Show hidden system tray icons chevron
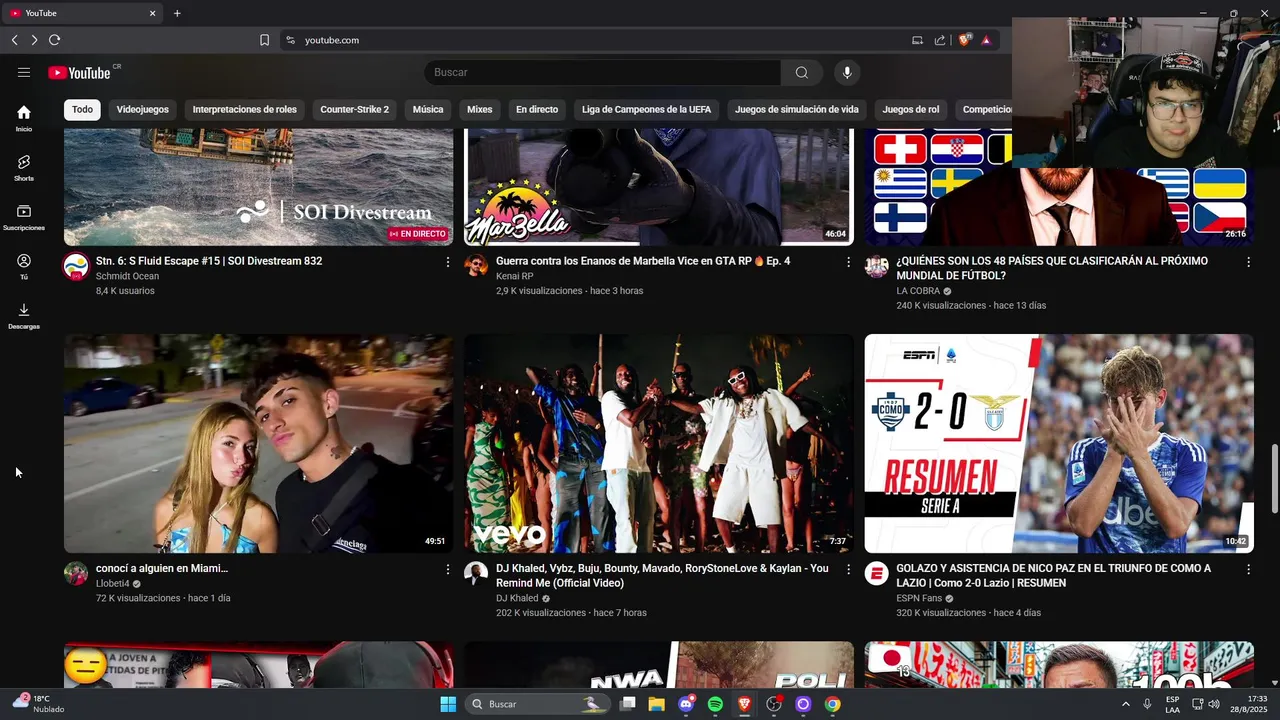The height and width of the screenshot is (720, 1280). click(x=1125, y=704)
